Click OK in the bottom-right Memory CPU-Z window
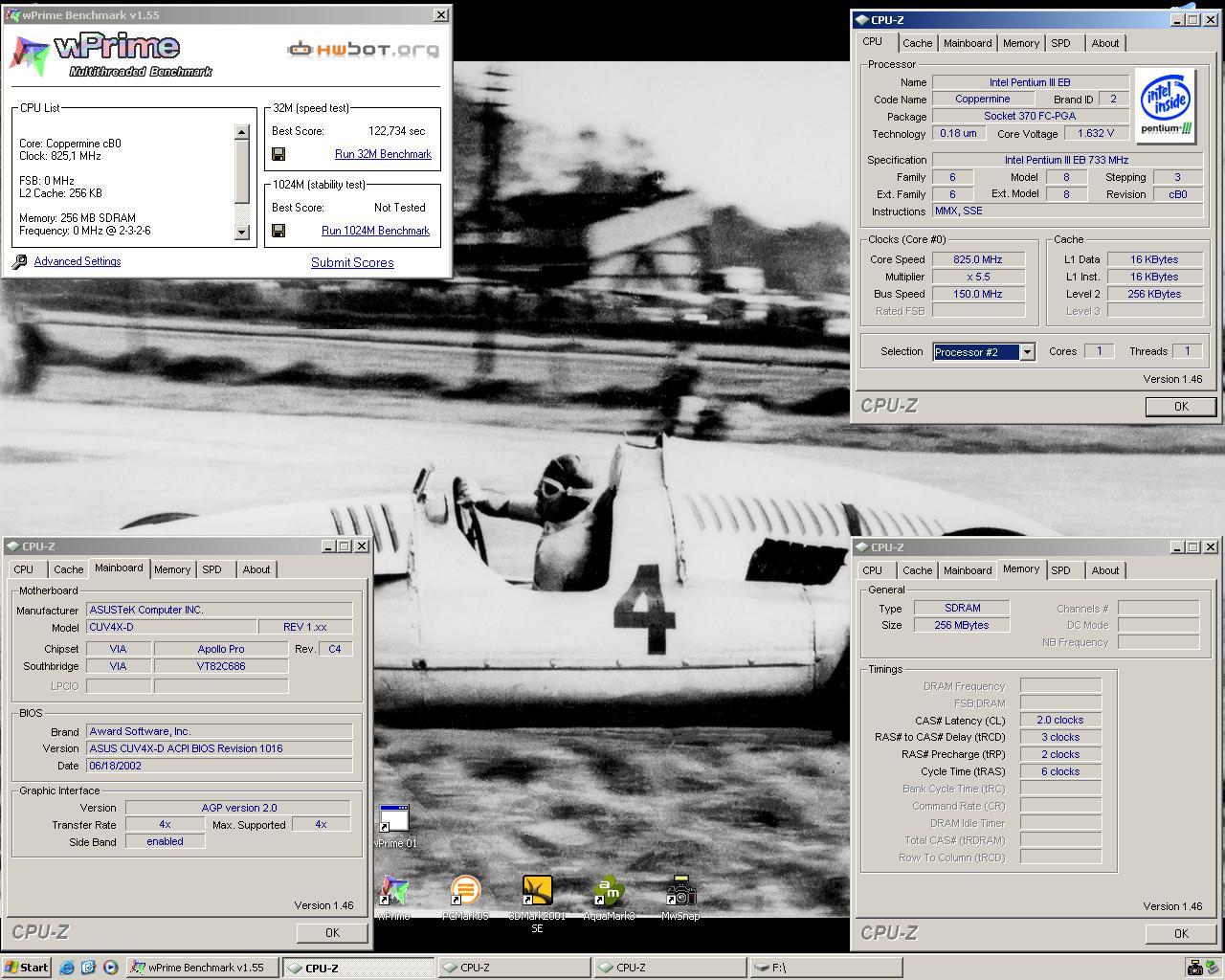The image size is (1225, 980). 1181,933
